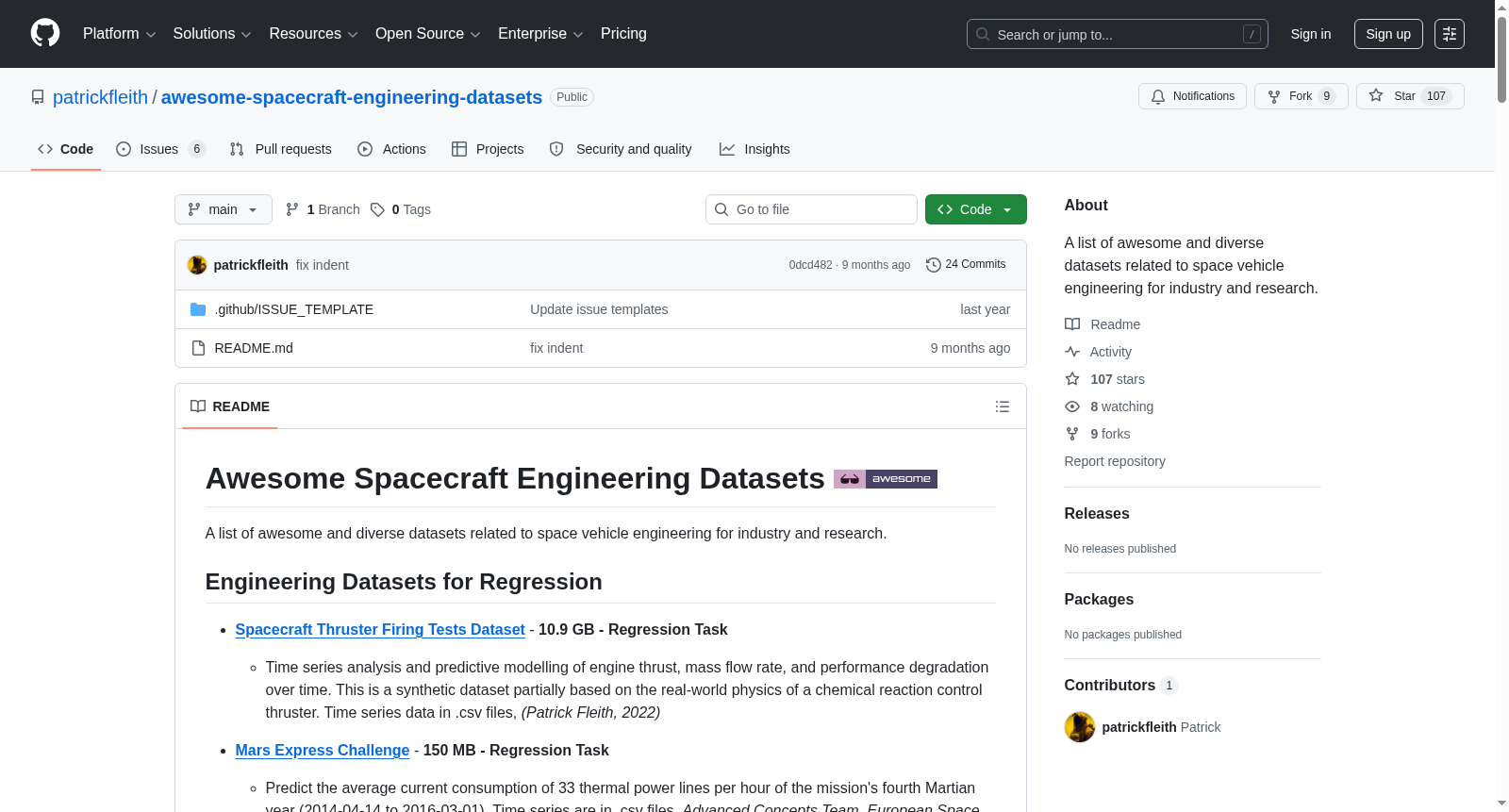1509x812 pixels.
Task: Open README.md file icon
Action: click(x=198, y=348)
